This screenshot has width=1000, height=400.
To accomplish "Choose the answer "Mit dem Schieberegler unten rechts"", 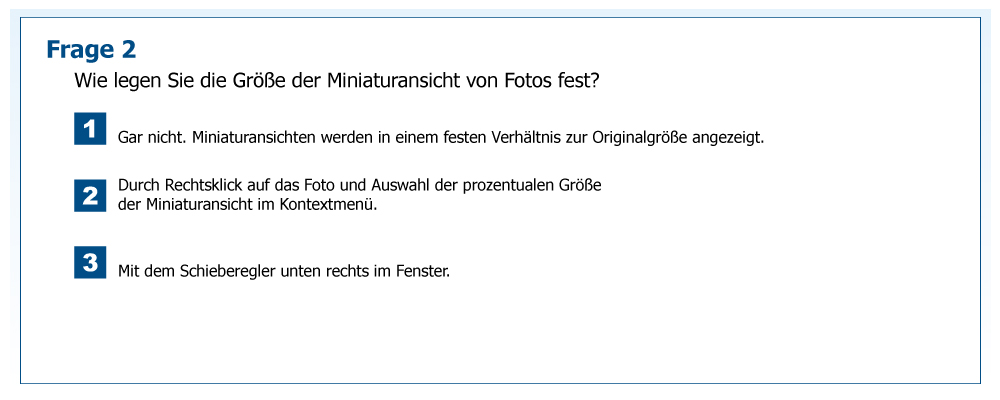I will point(283,270).
